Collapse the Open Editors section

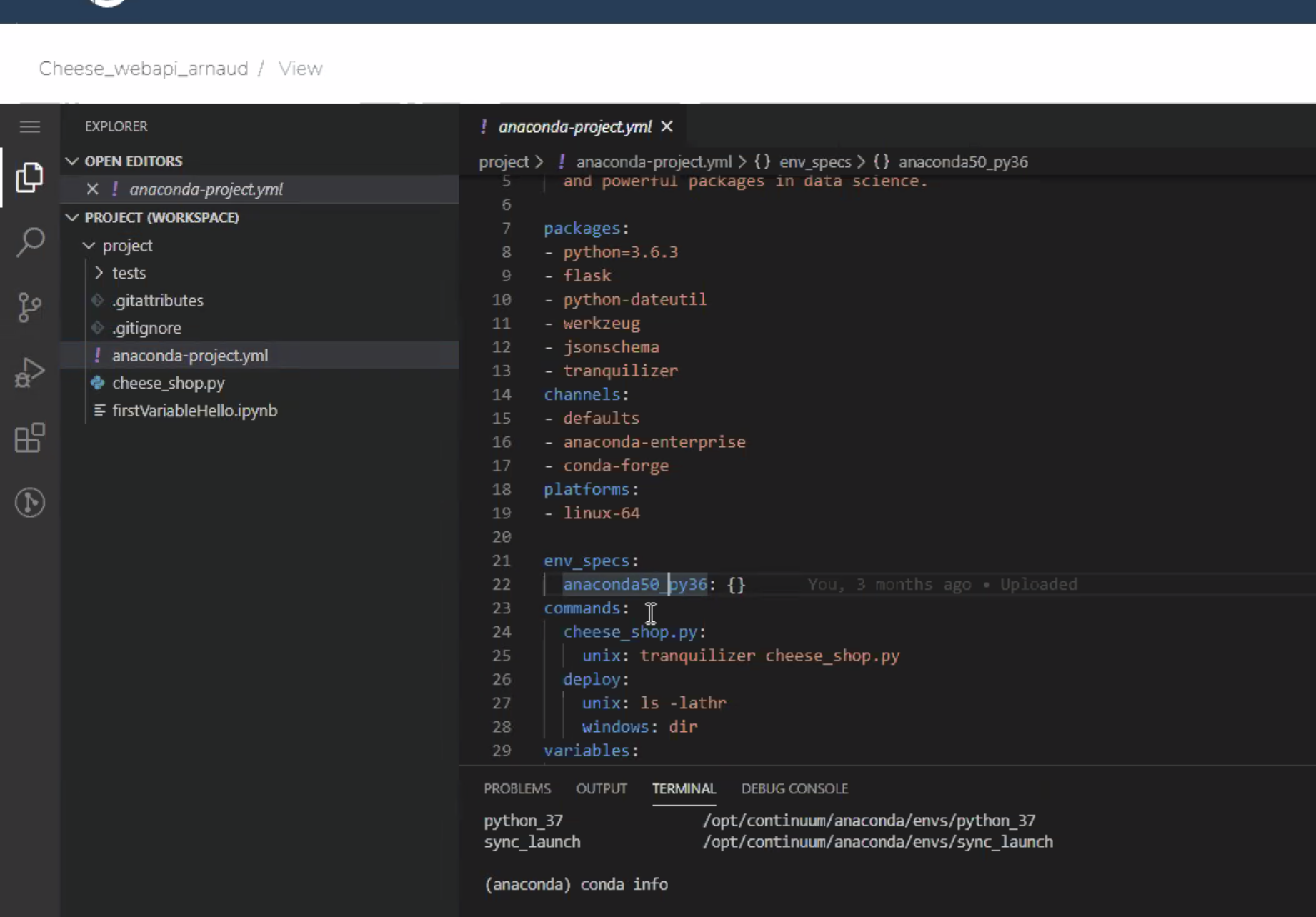point(72,161)
